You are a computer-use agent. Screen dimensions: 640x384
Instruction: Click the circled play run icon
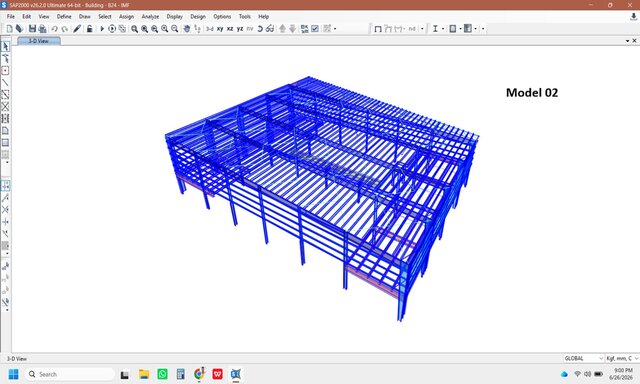[x=112, y=29]
